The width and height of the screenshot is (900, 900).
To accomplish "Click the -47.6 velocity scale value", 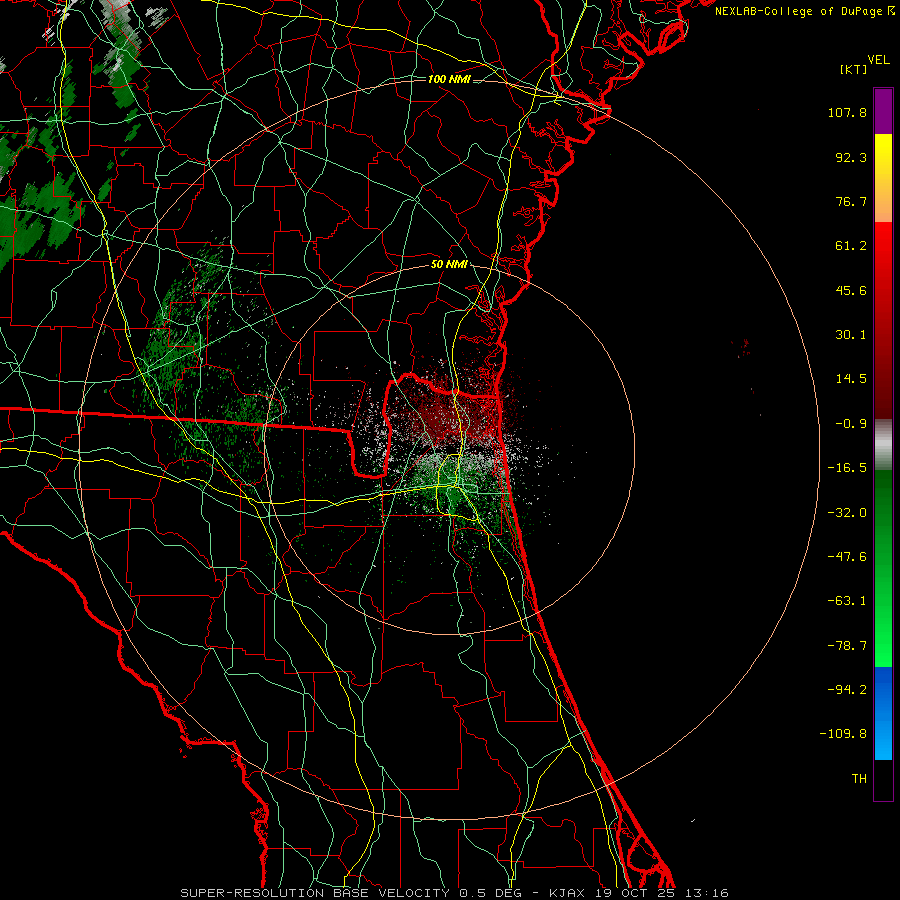I will coord(847,557).
